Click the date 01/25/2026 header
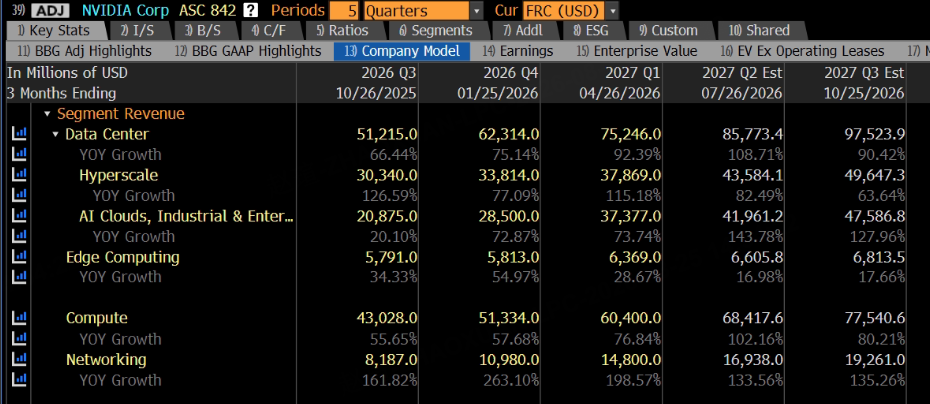Screen dimensions: 930x404 point(497,93)
